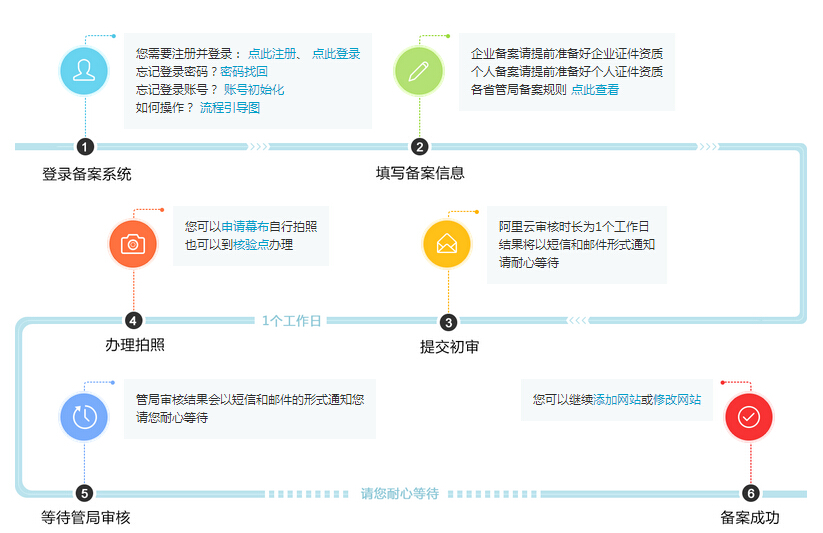Click the 添加网站 add website link
The image size is (823, 533).
617,400
